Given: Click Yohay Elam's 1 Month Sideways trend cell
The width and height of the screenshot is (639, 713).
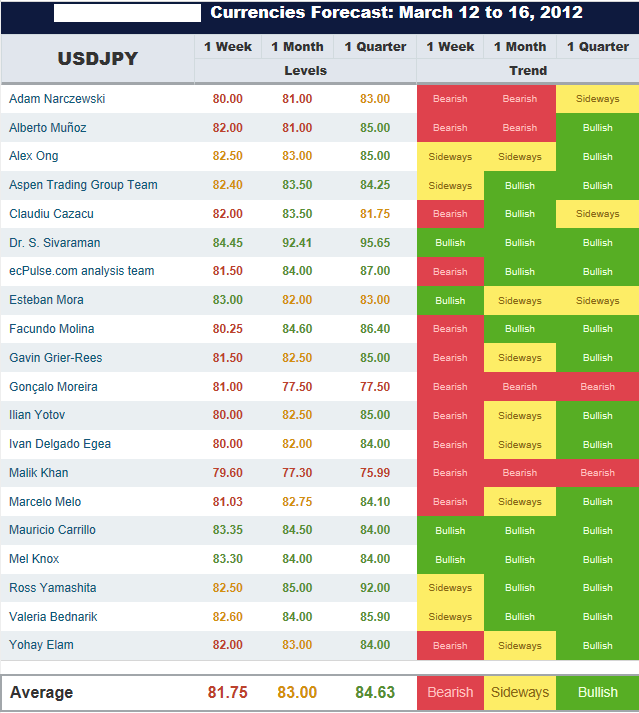Looking at the screenshot, I should (x=520, y=646).
